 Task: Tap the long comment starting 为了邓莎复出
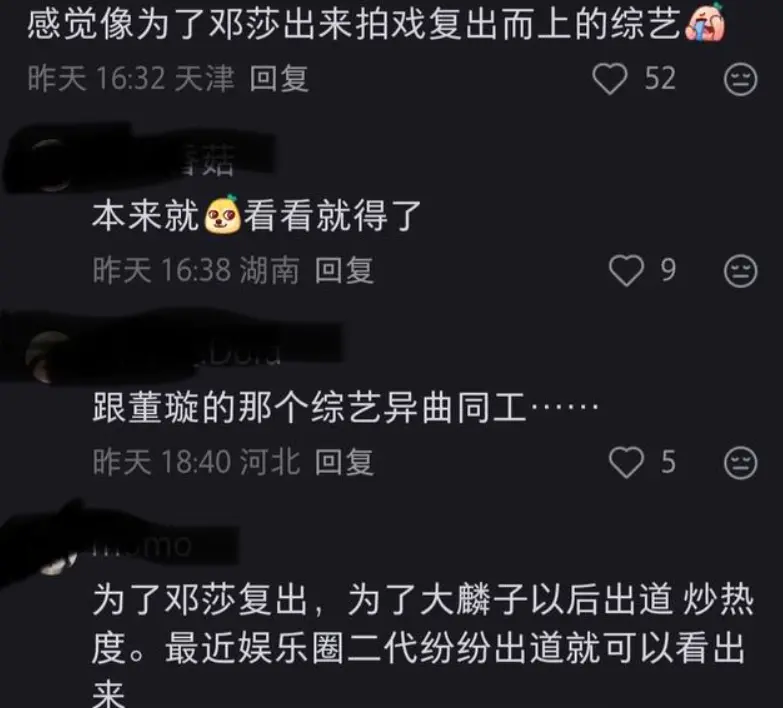pyautogui.click(x=422, y=642)
